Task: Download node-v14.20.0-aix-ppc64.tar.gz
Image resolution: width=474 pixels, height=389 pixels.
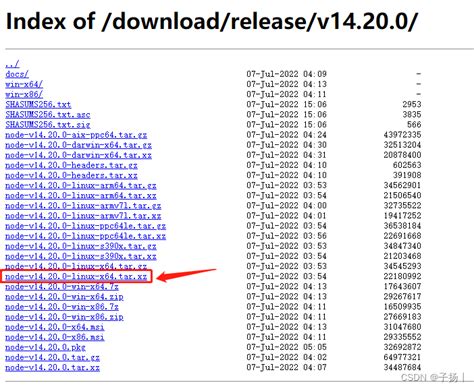Action: (x=76, y=135)
